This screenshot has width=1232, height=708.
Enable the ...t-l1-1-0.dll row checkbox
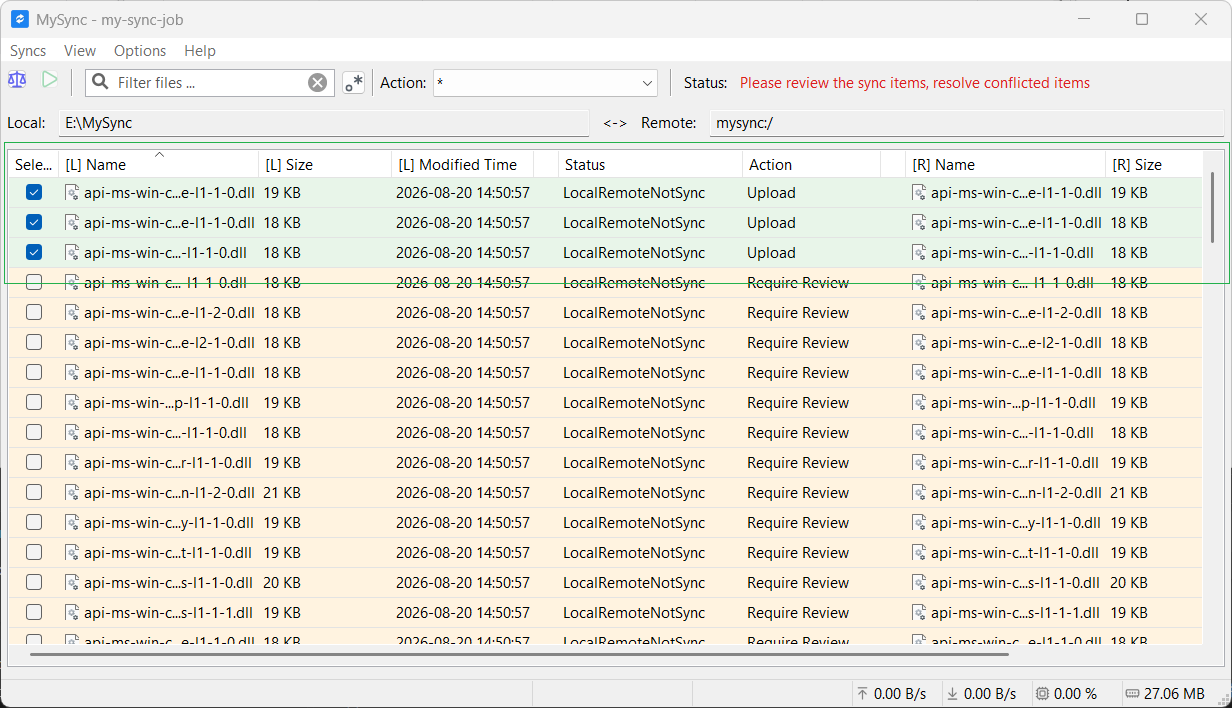[34, 553]
